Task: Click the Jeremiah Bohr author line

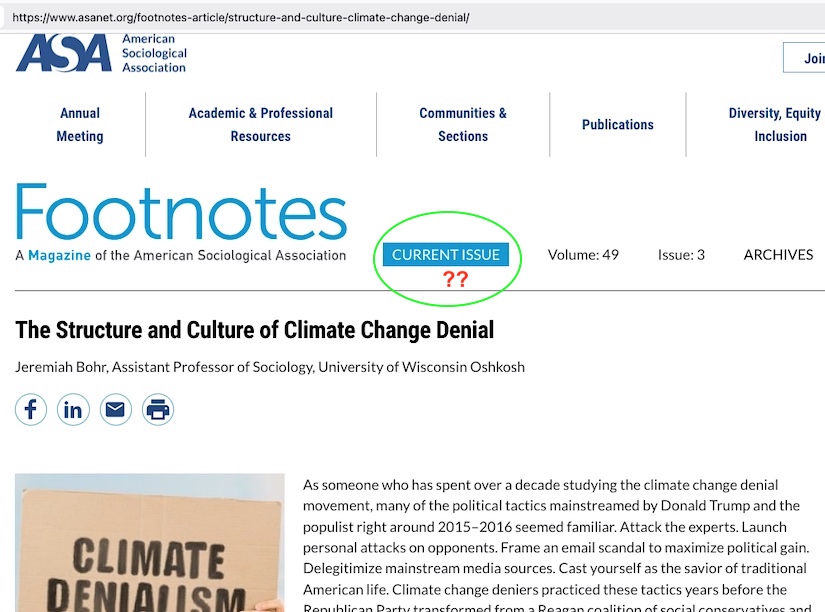Action: point(269,367)
